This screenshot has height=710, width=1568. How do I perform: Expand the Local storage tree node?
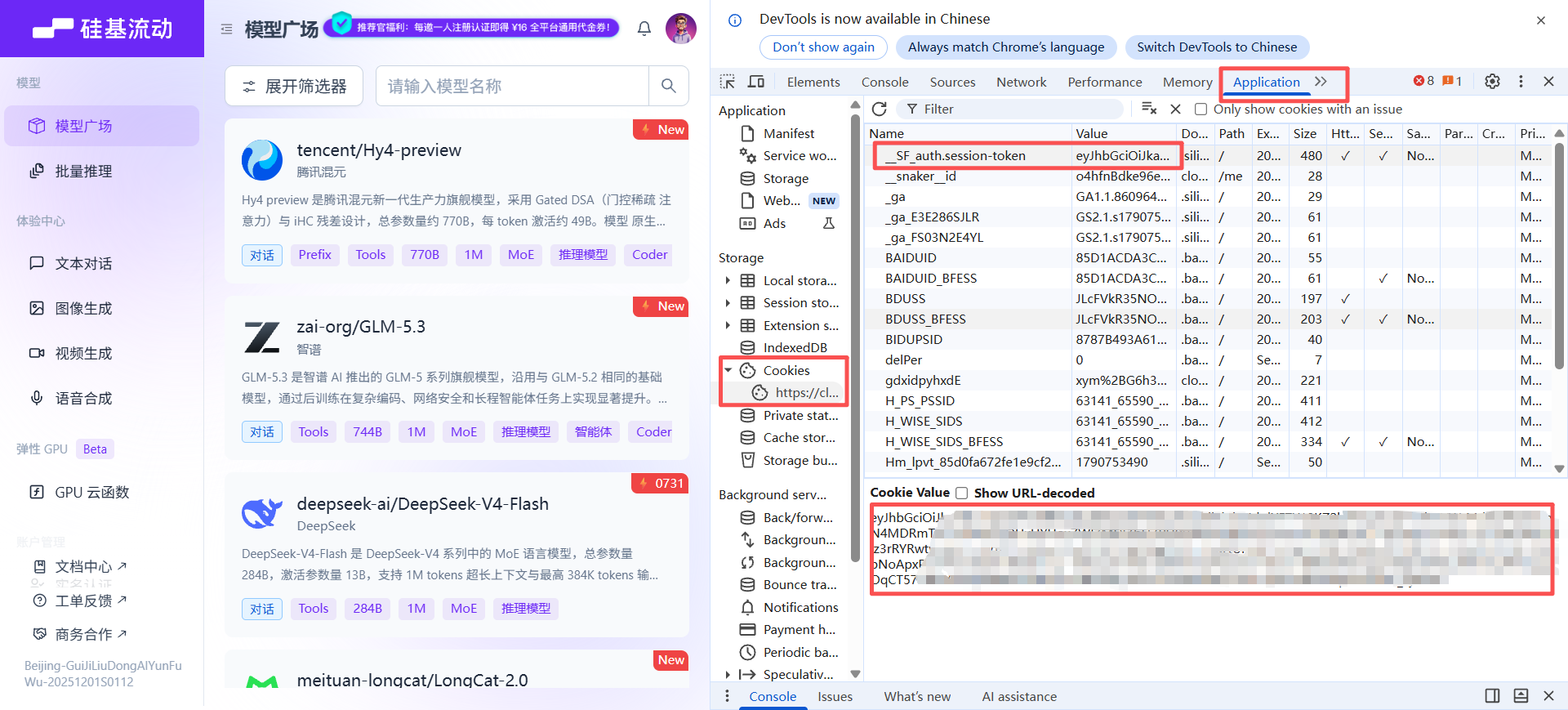728,280
